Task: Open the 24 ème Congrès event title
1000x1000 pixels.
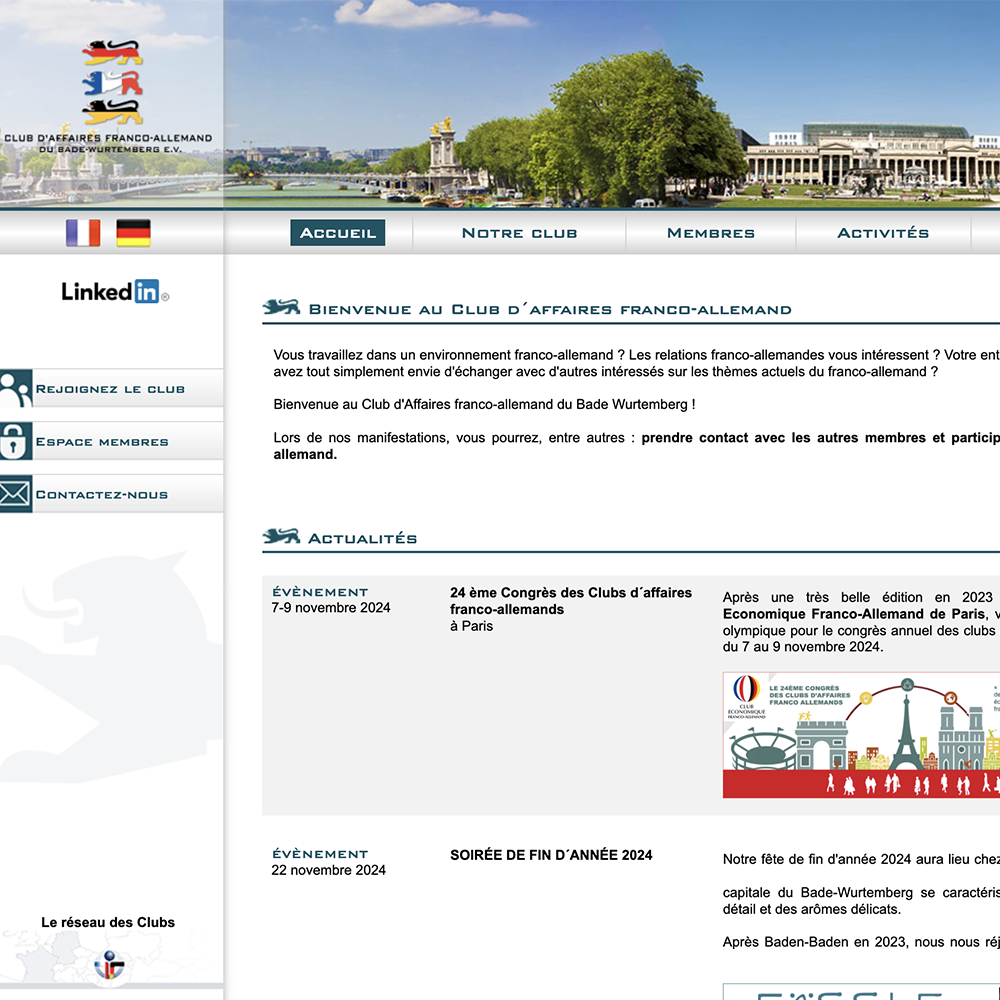Action: pos(570,601)
